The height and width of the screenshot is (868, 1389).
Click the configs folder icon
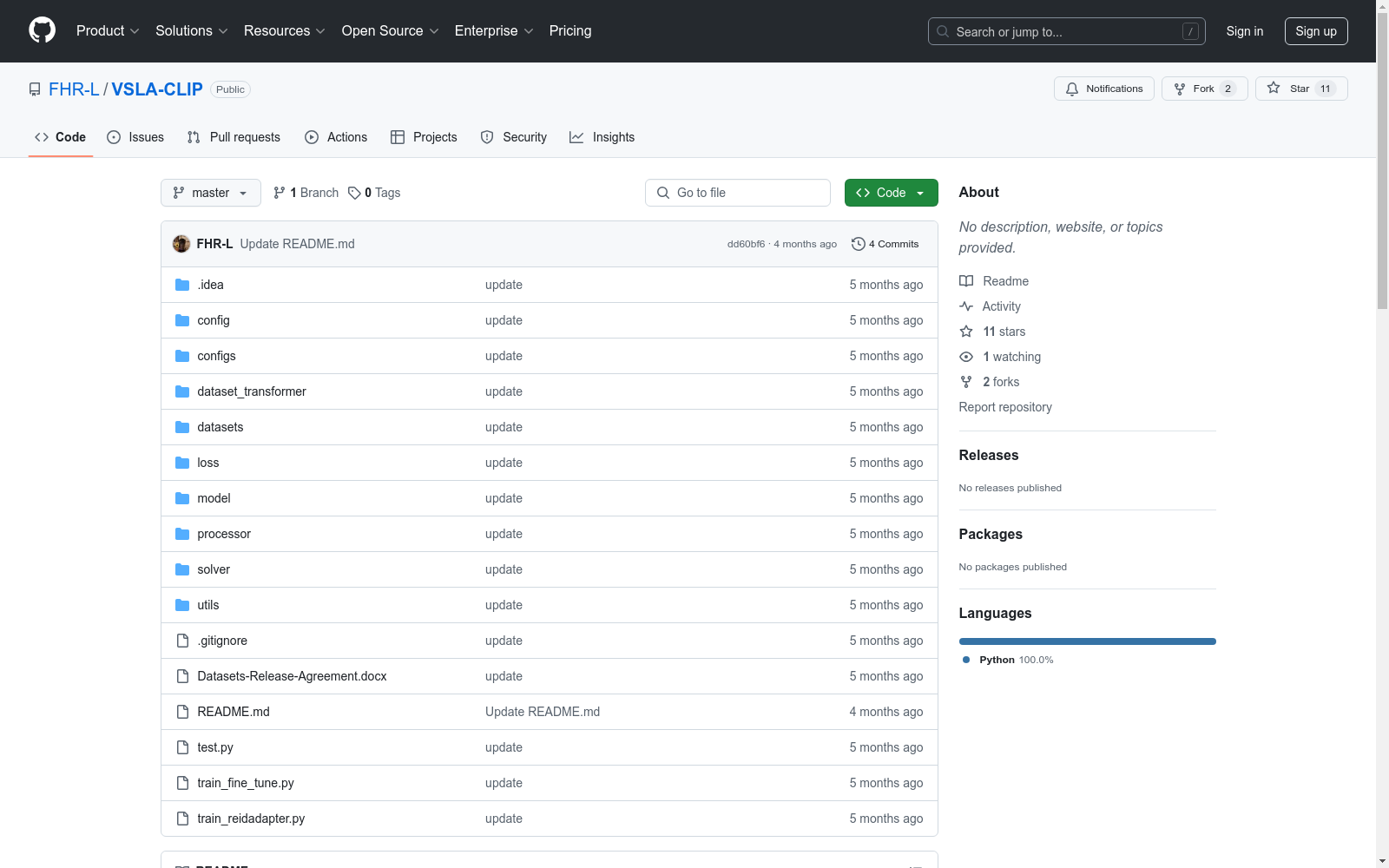tap(182, 356)
